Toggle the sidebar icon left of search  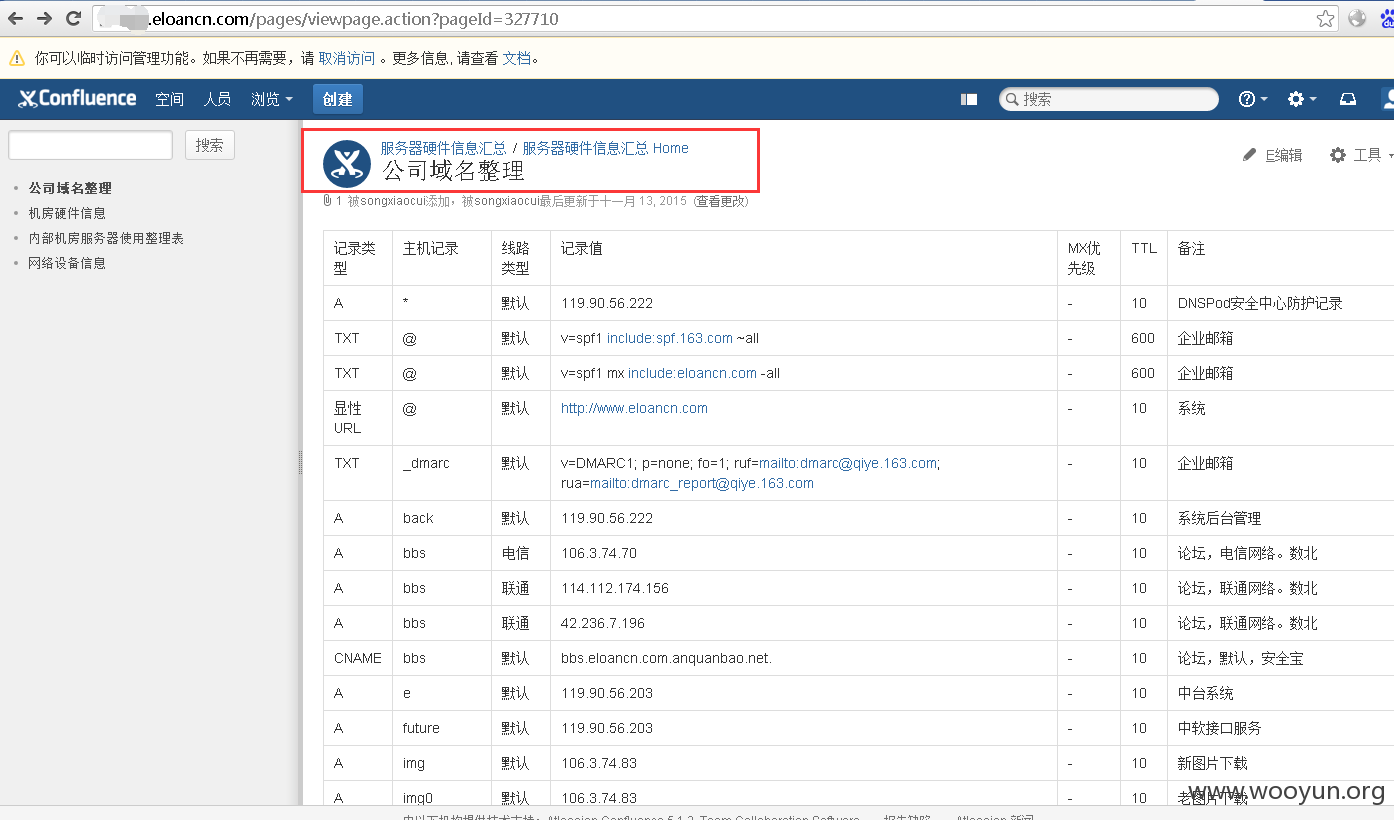[x=968, y=99]
